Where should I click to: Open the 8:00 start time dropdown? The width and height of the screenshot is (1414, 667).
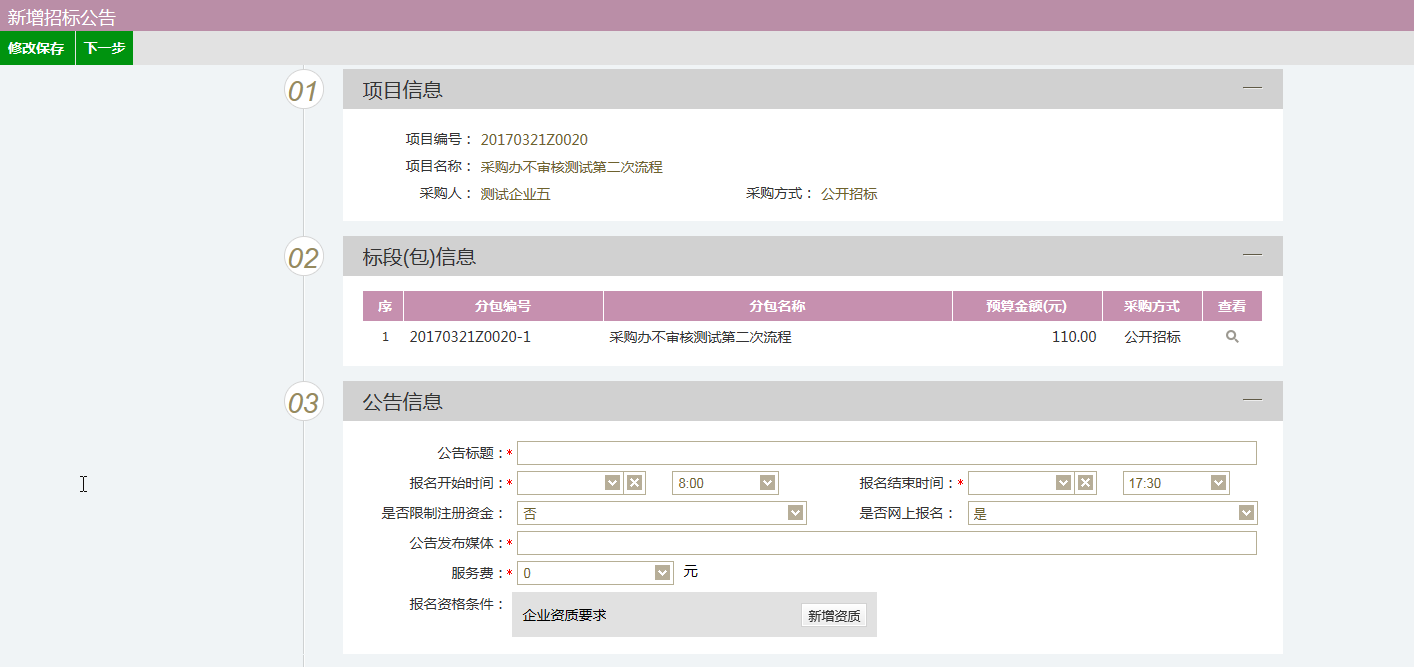(x=767, y=483)
